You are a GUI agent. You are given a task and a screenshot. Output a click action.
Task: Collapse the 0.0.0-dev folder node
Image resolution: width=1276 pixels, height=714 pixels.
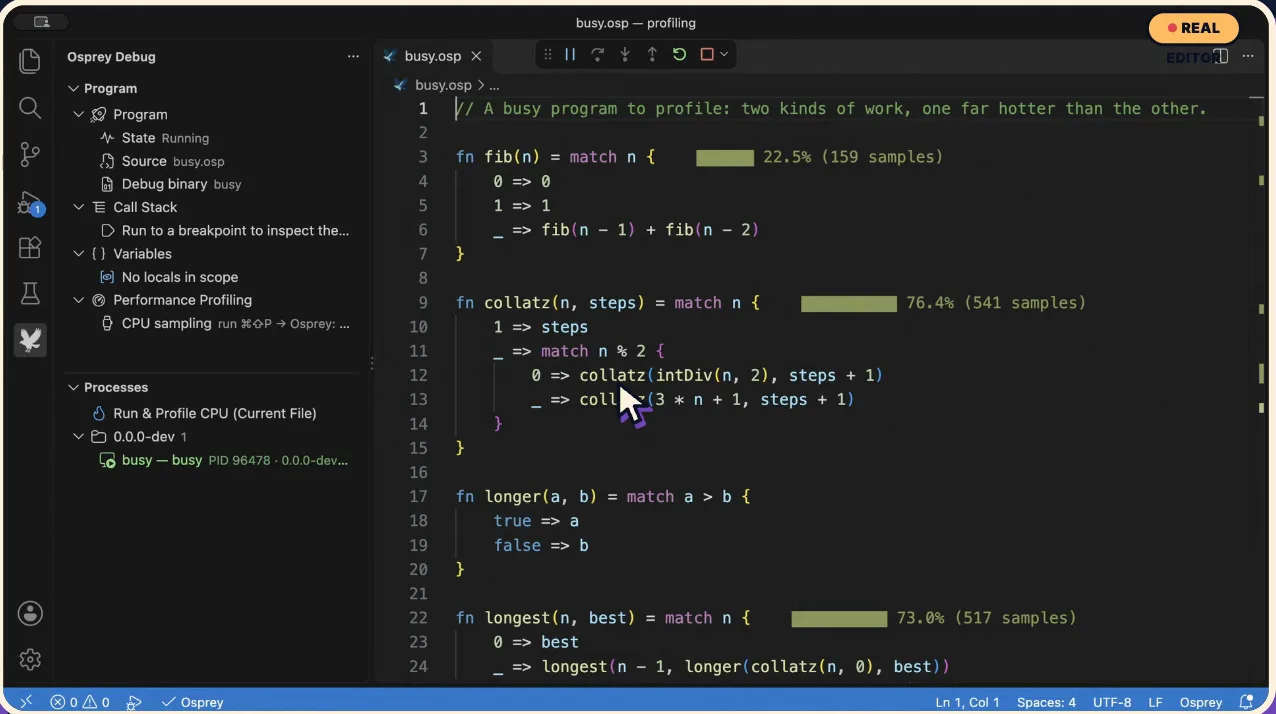[79, 437]
